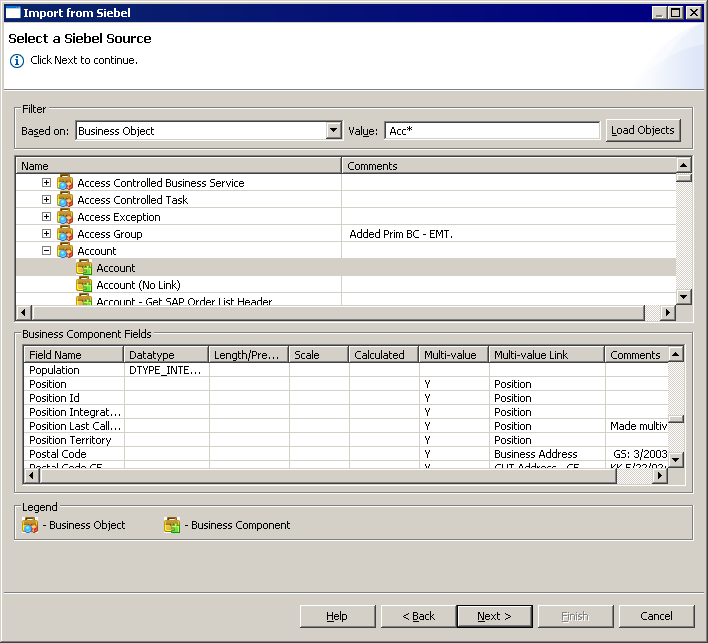Click the Added Prim BC - EMT. comment

(401, 234)
